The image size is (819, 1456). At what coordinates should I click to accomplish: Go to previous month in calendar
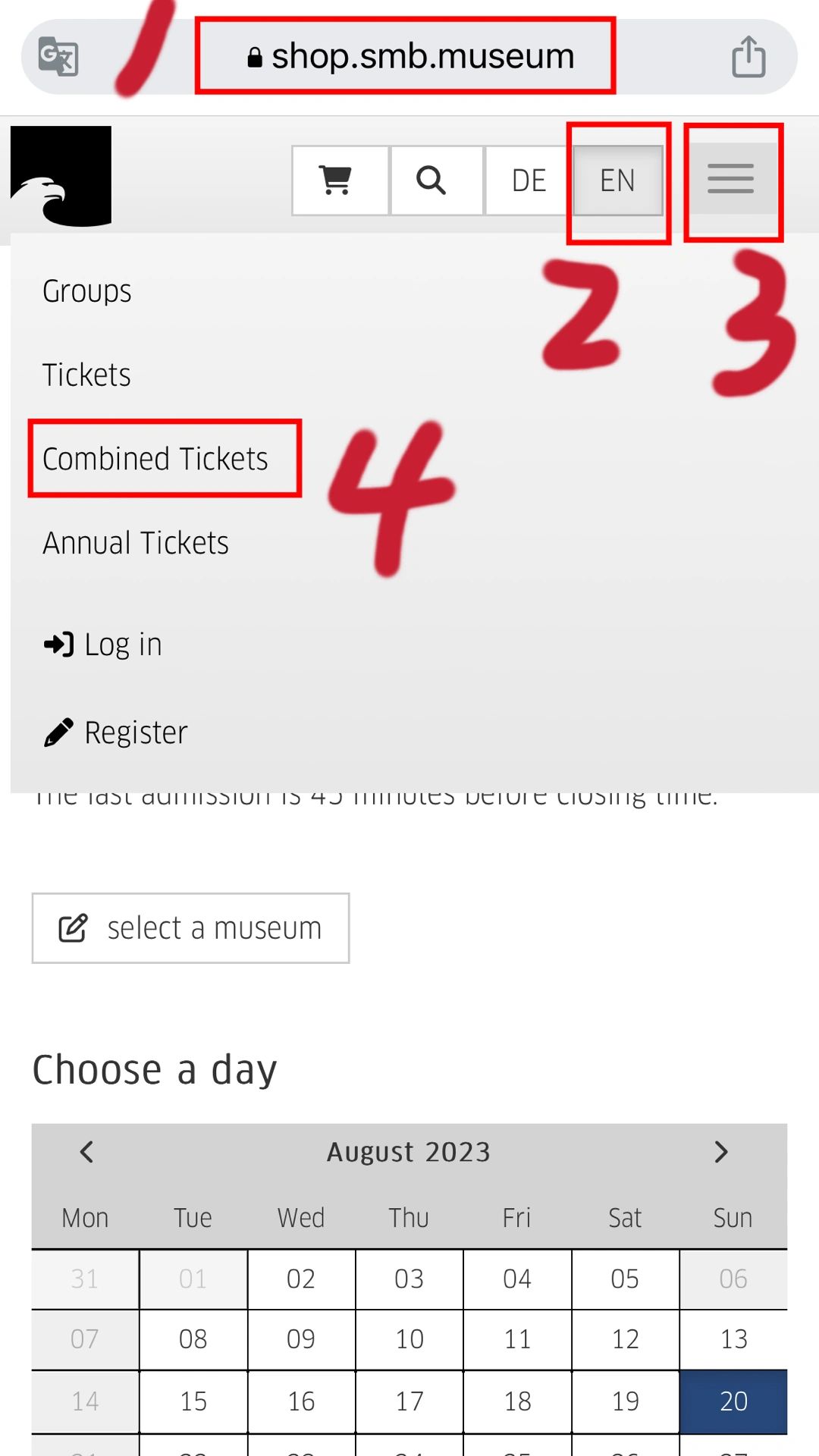pyautogui.click(x=86, y=1152)
